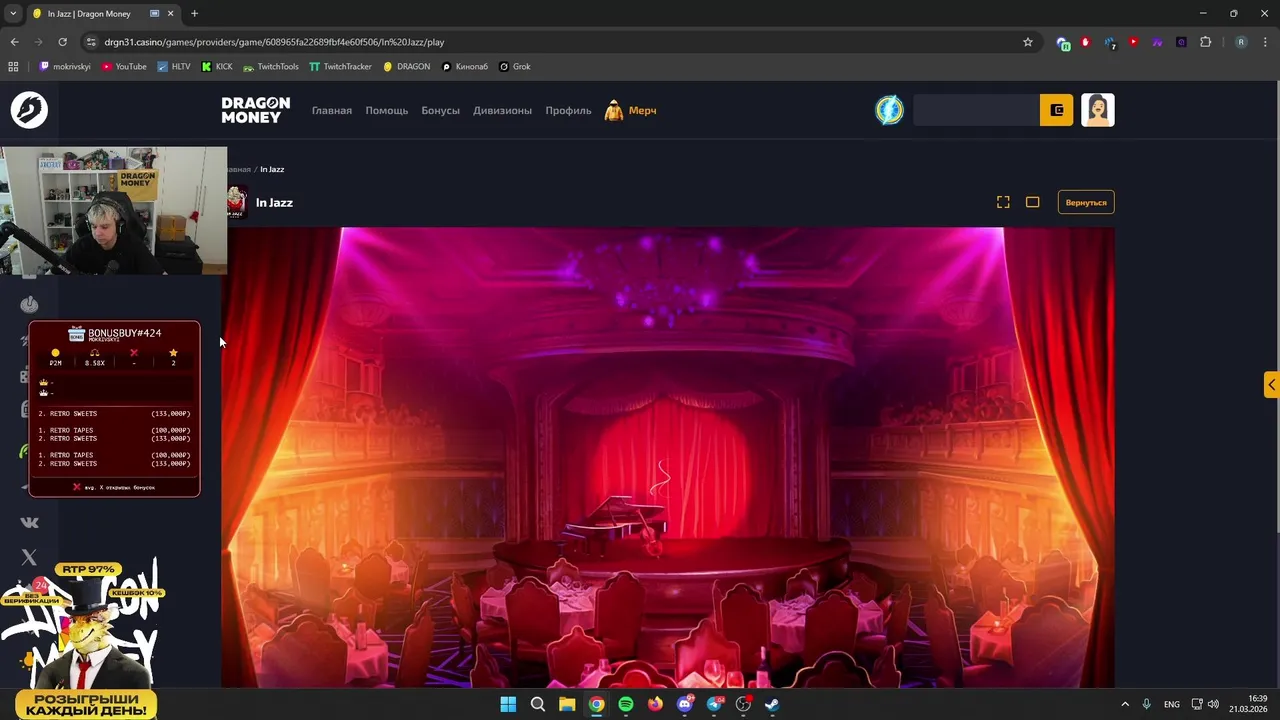
Task: Open the yellow wallet button
Action: [x=1057, y=110]
